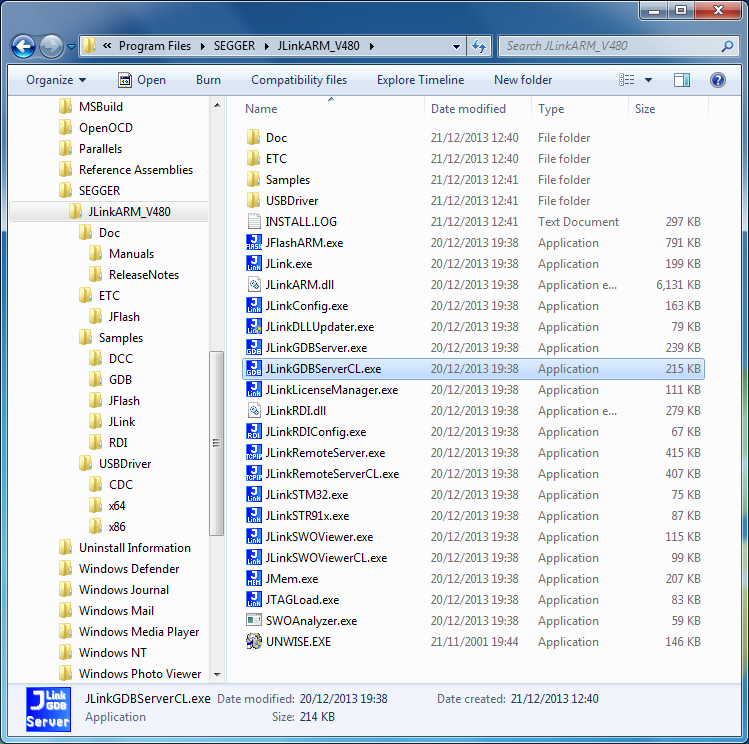Select the UNWISE.EXE uninstaller icon

pos(254,641)
